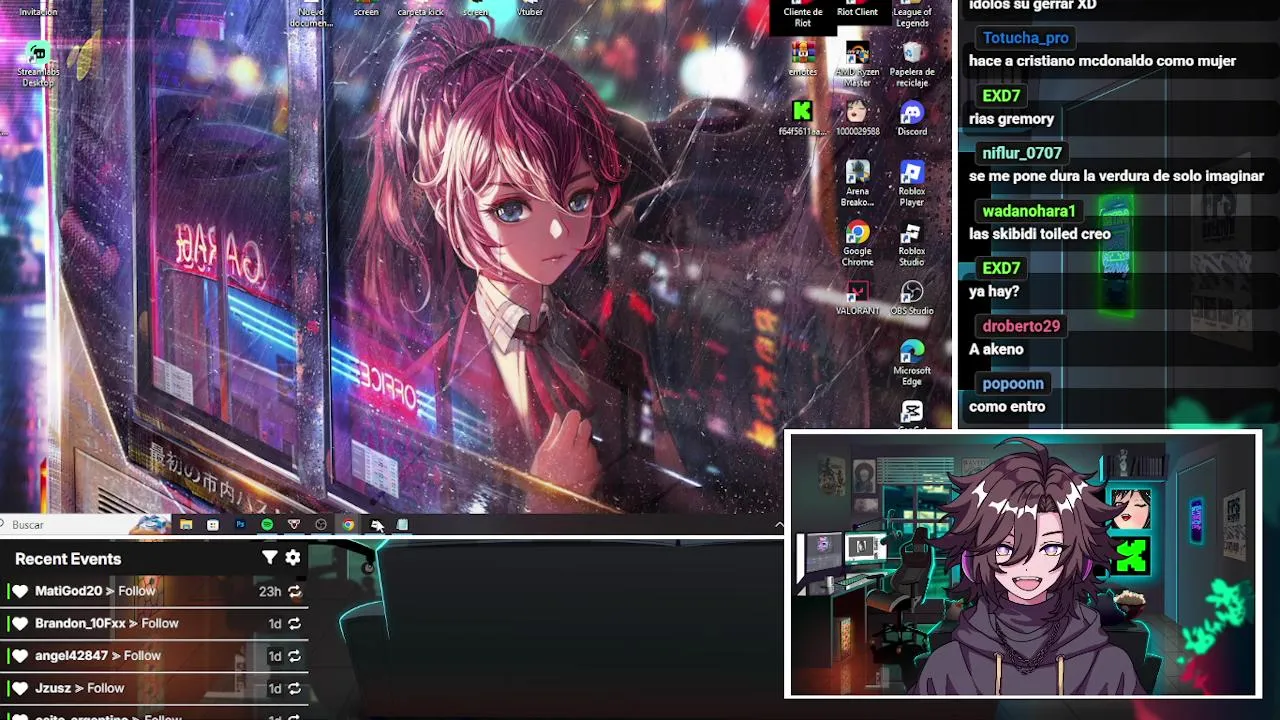Select the angel42847 Follow event row
The width and height of the screenshot is (1280, 720).
coord(154,656)
